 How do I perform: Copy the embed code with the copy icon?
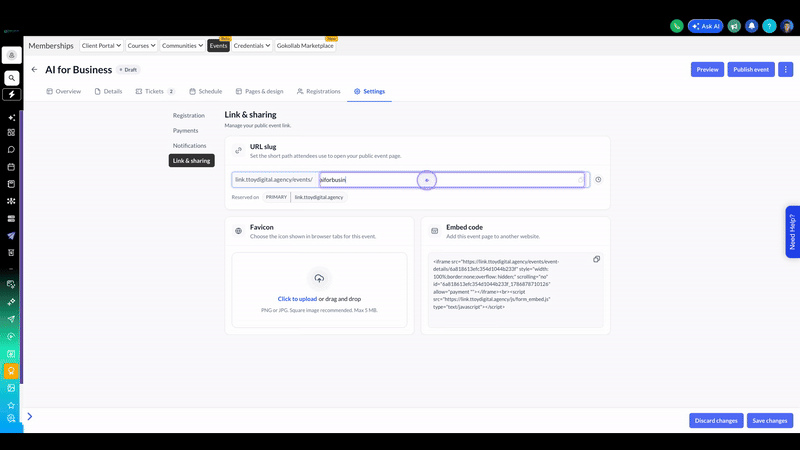596,259
